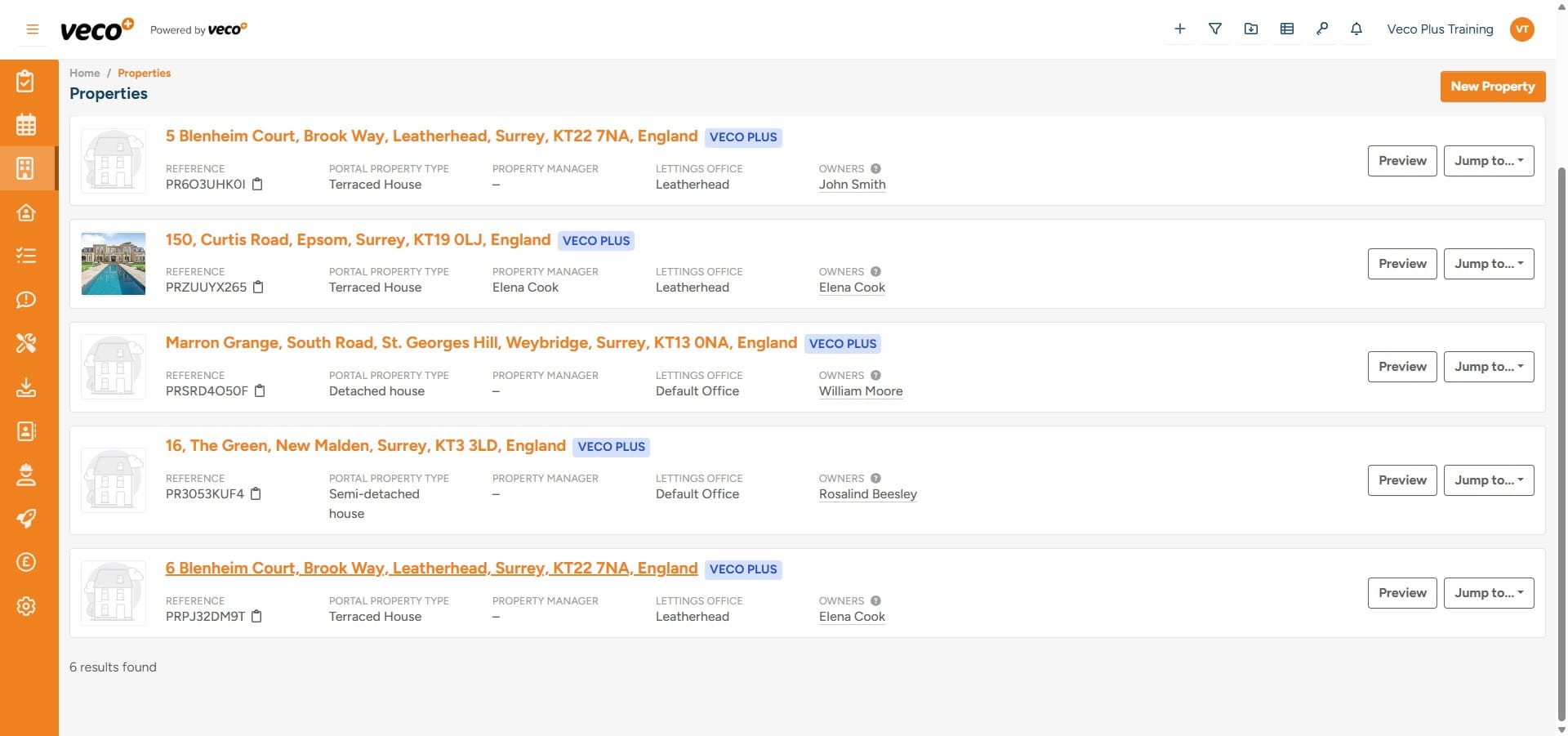This screenshot has height=736, width=1568.
Task: Open the filter funnel icon
Action: click(1215, 29)
